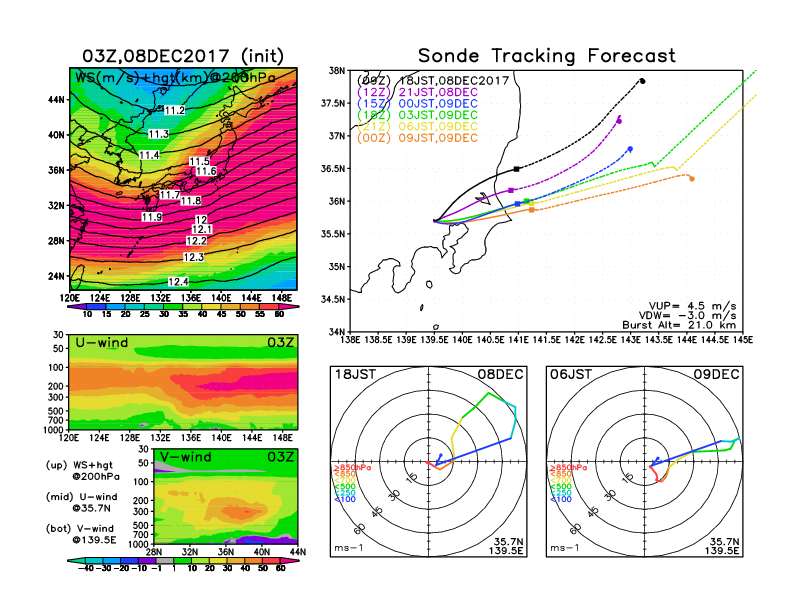Click the "V-wind" cross-section label
This screenshot has height=612, width=792.
185,457
